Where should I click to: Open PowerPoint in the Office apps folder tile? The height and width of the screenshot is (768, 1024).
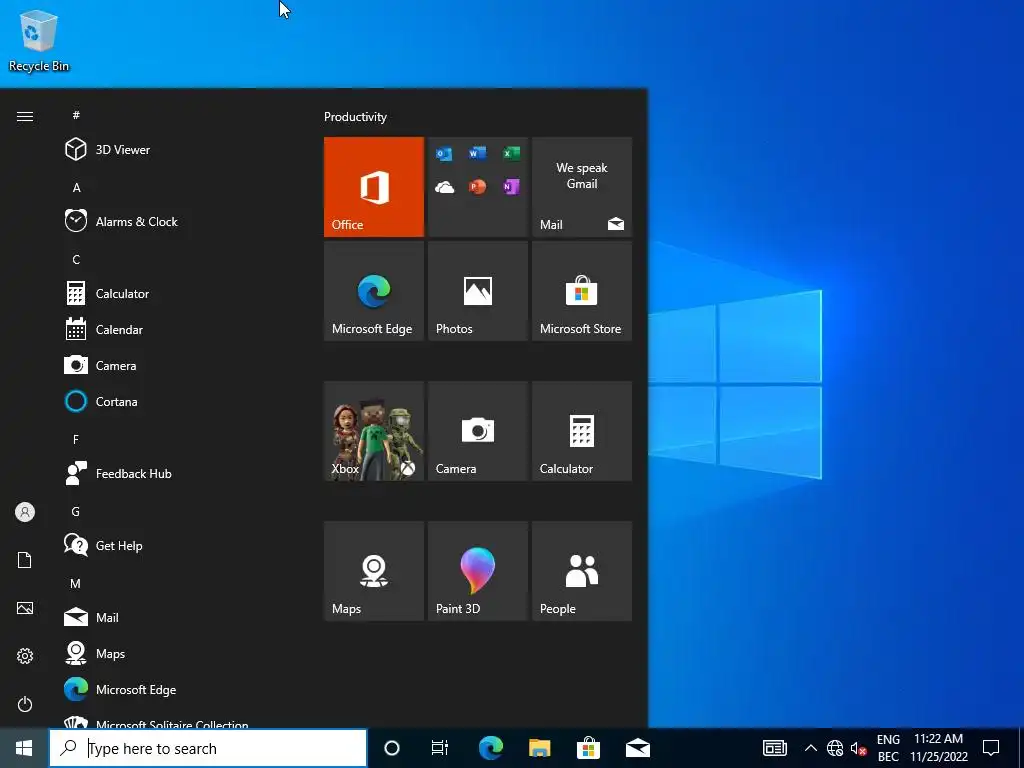click(477, 187)
